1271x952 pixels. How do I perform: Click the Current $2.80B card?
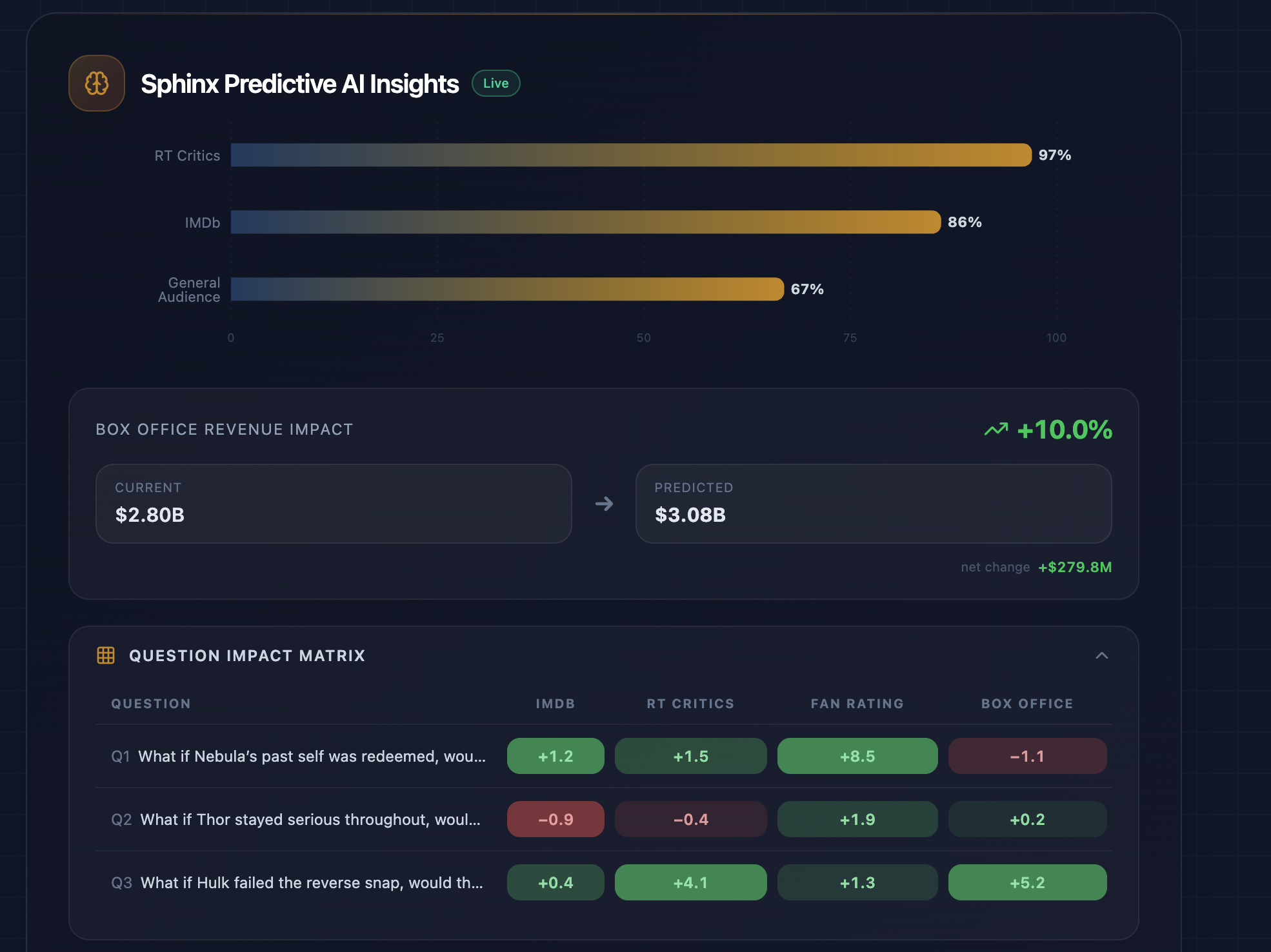(334, 504)
